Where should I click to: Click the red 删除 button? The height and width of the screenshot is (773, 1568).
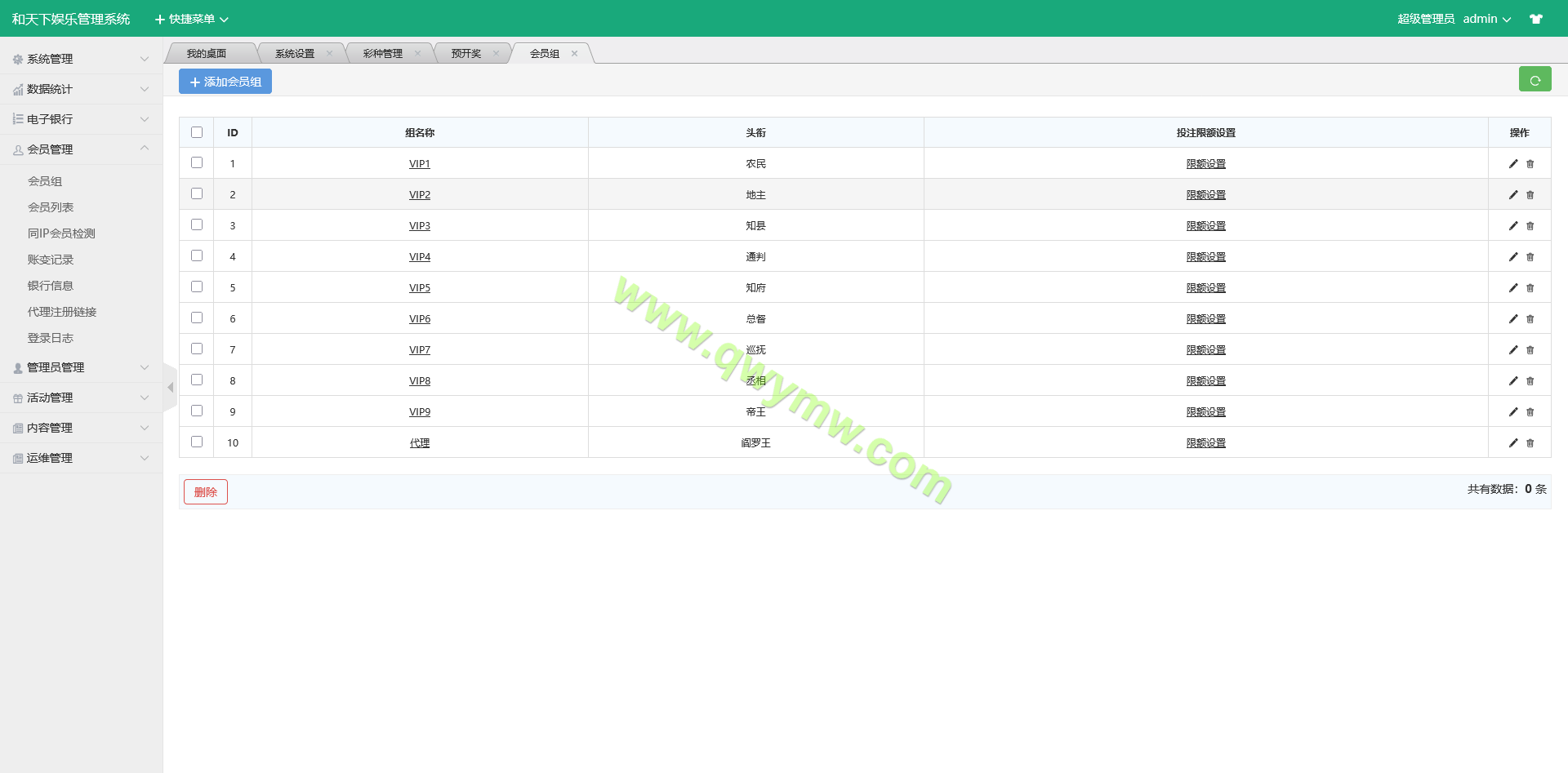(x=206, y=492)
